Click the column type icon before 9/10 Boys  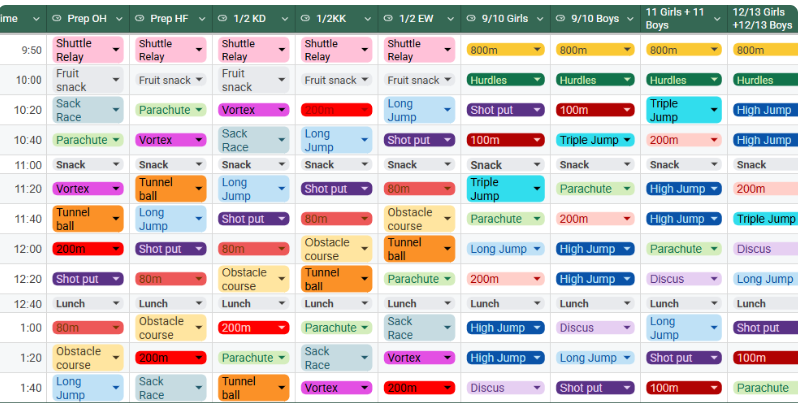coord(560,19)
